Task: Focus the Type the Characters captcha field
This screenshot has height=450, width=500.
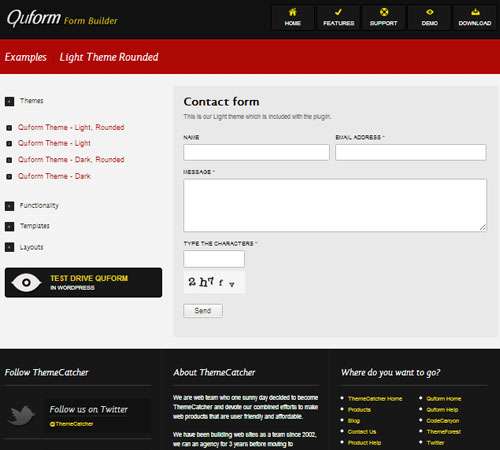Action: [x=214, y=259]
